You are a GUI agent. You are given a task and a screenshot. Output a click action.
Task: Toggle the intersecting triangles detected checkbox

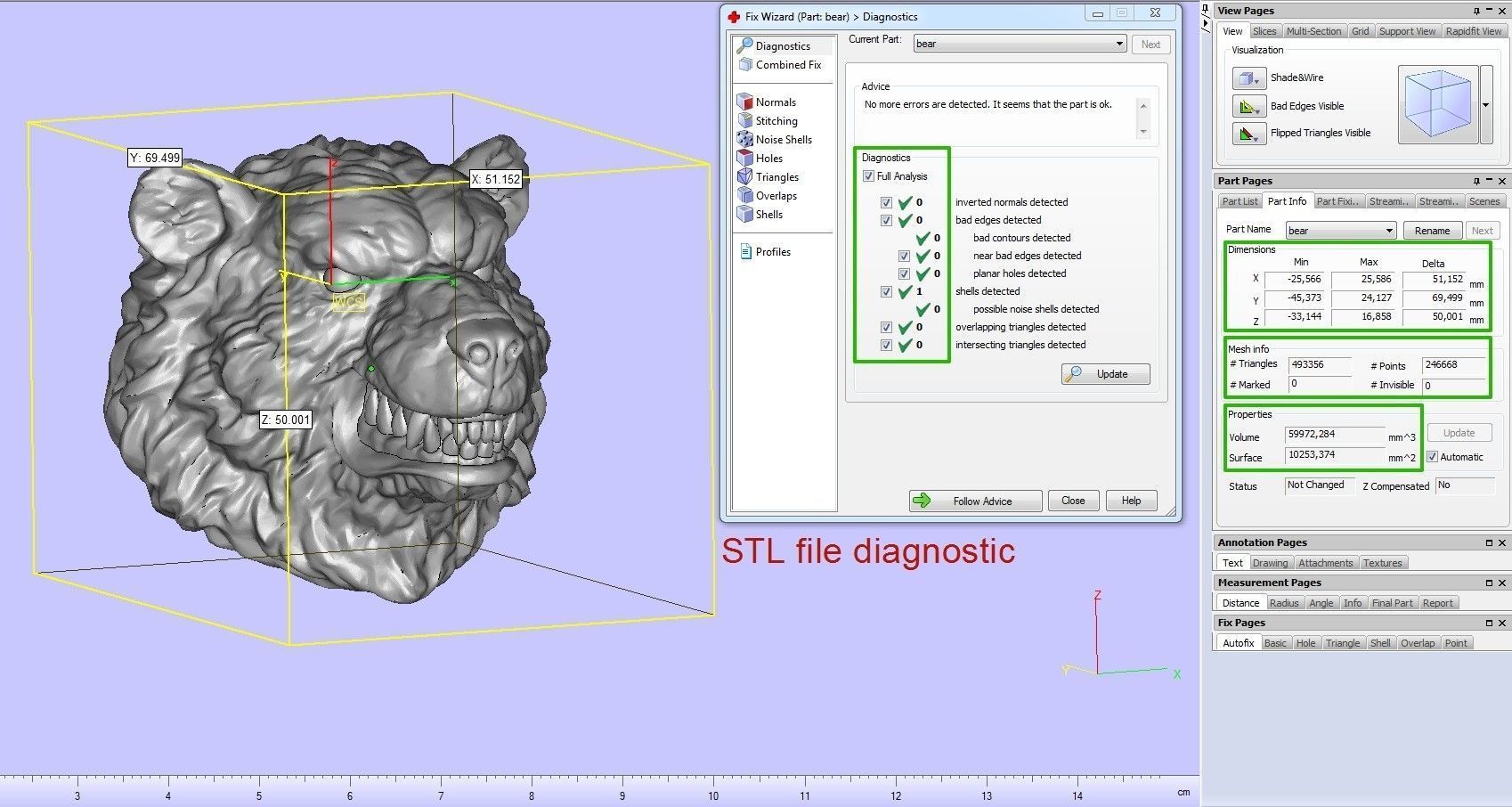point(886,345)
